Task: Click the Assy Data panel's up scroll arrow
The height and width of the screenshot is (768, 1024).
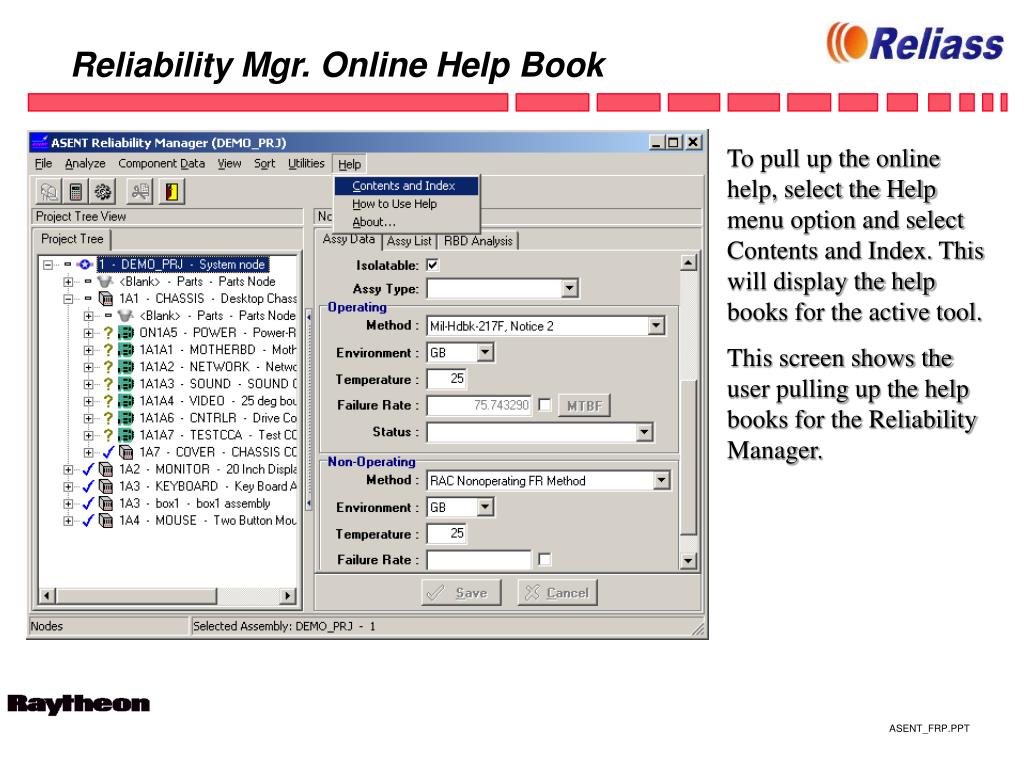Action: (688, 263)
